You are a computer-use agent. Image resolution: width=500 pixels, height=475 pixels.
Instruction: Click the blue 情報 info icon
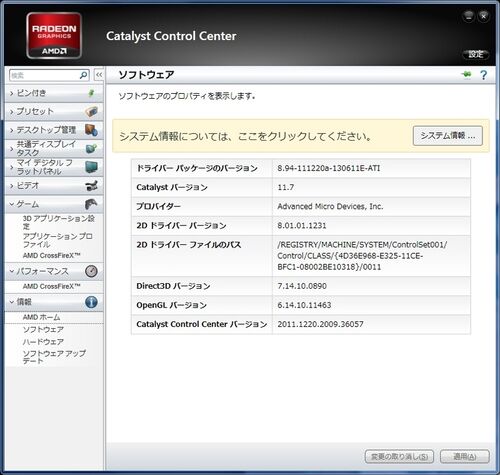pyautogui.click(x=91, y=302)
